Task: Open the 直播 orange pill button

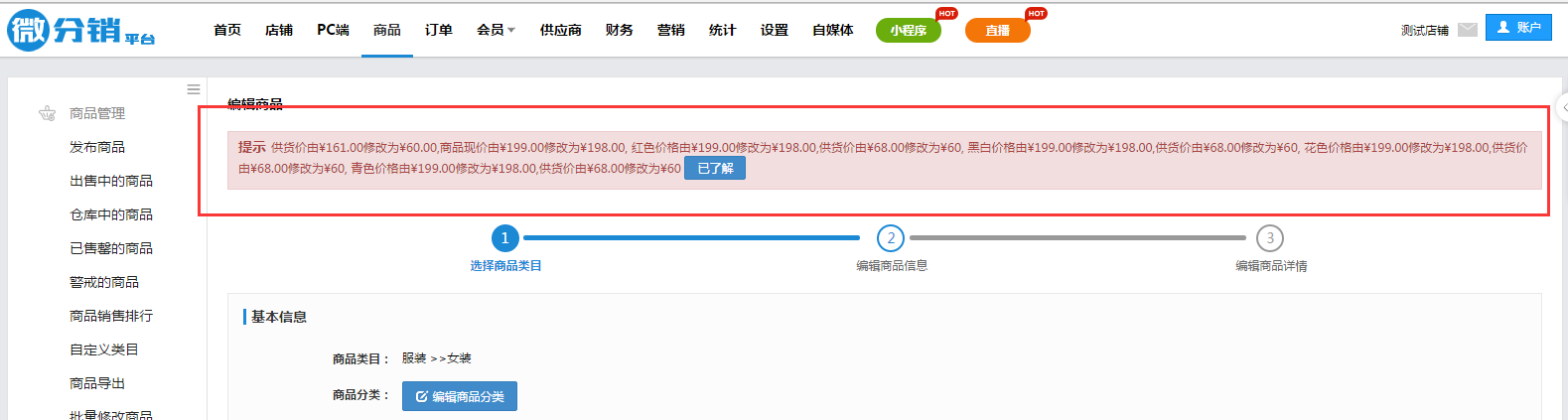Action: [x=997, y=31]
